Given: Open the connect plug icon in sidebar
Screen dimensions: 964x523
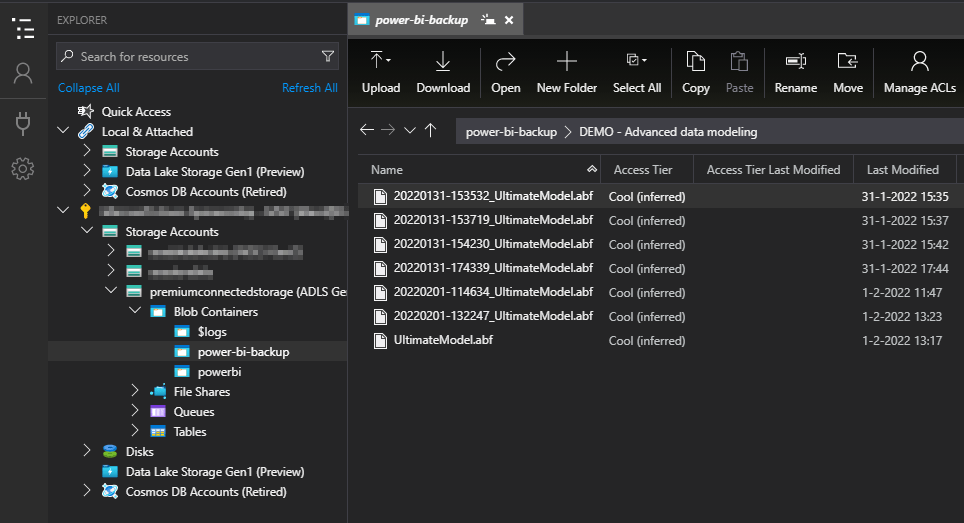Looking at the screenshot, I should [23, 122].
